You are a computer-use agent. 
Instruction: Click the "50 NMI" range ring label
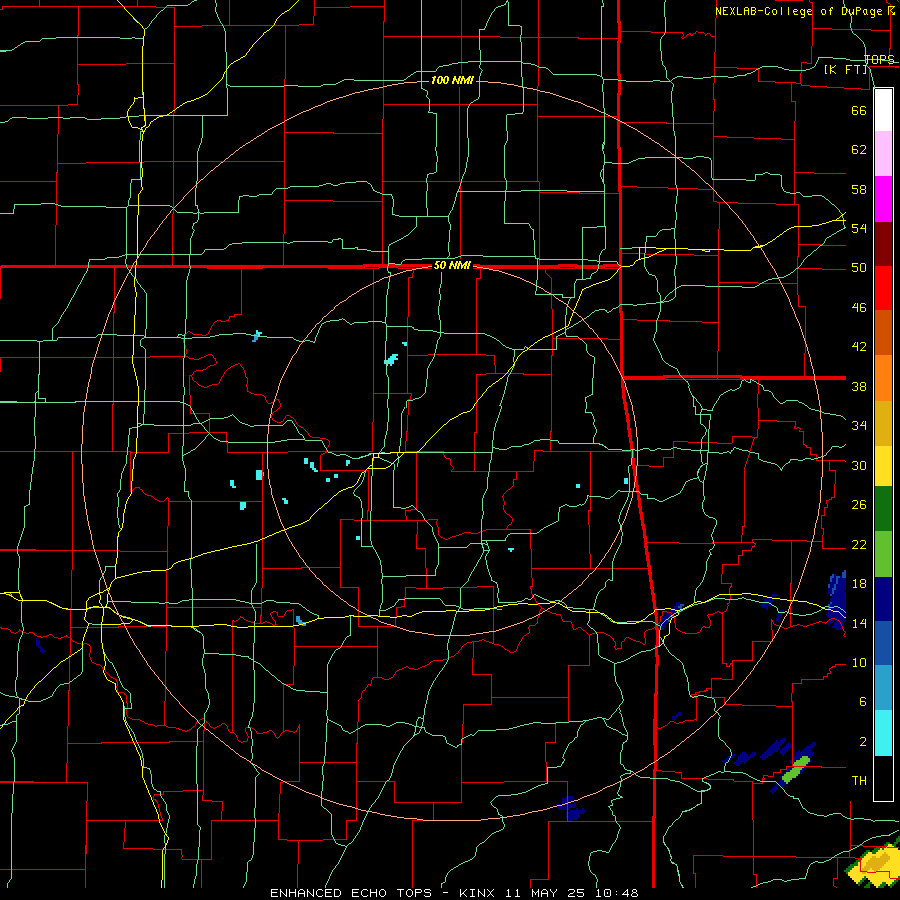452,265
